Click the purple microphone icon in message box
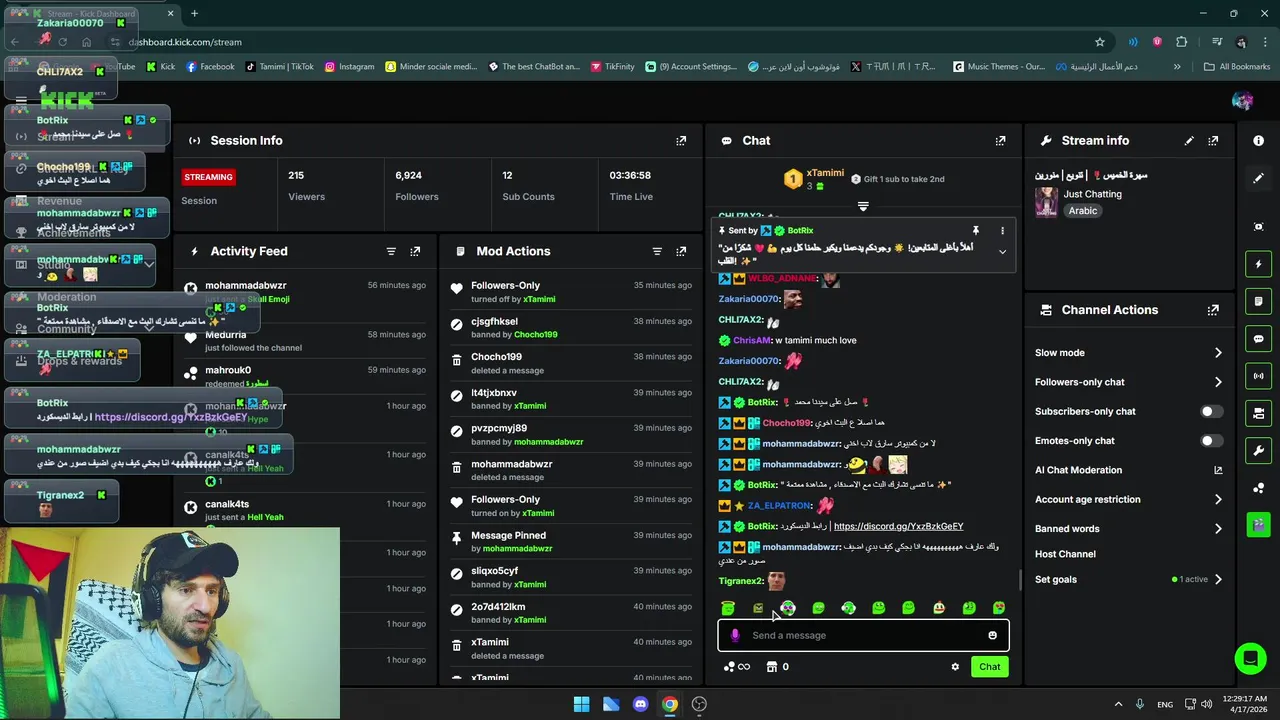 point(735,635)
